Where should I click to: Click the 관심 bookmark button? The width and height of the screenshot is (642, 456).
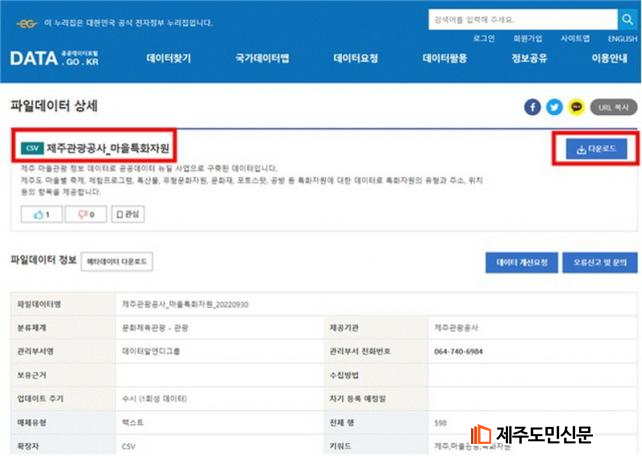tap(130, 214)
